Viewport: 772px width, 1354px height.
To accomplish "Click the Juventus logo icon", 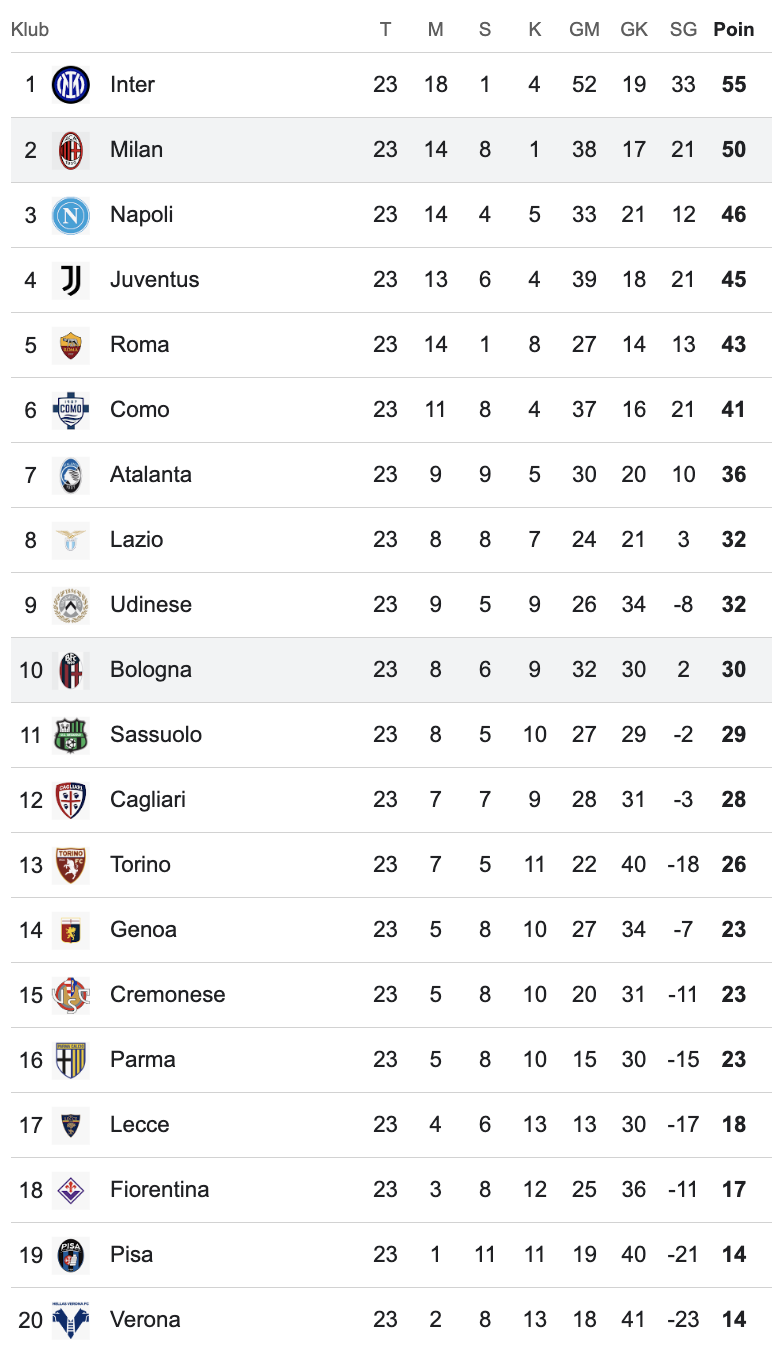I will click(x=71, y=280).
